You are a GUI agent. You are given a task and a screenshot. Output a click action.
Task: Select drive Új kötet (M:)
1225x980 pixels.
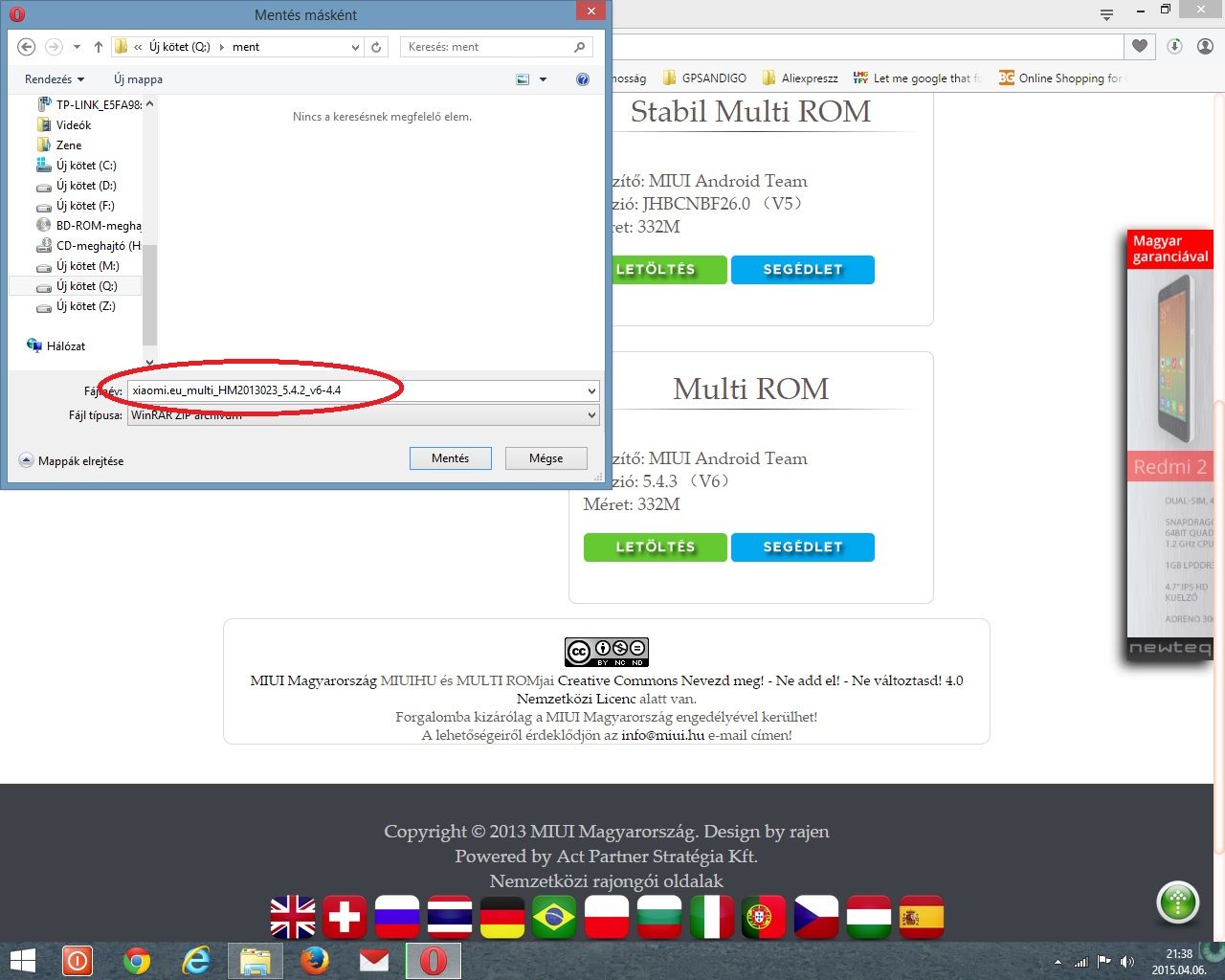click(x=78, y=265)
